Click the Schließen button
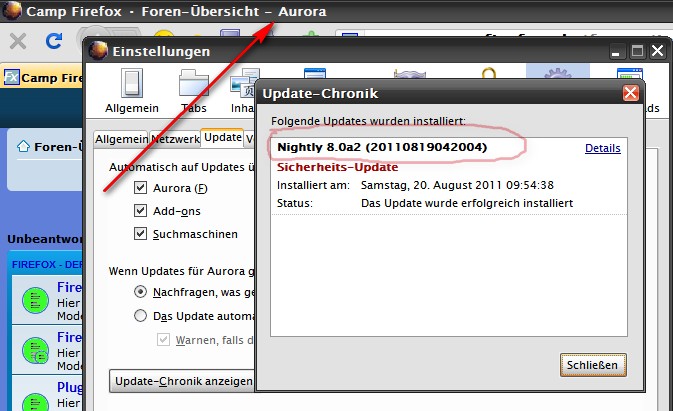This screenshot has height=411, width=673. tap(593, 365)
